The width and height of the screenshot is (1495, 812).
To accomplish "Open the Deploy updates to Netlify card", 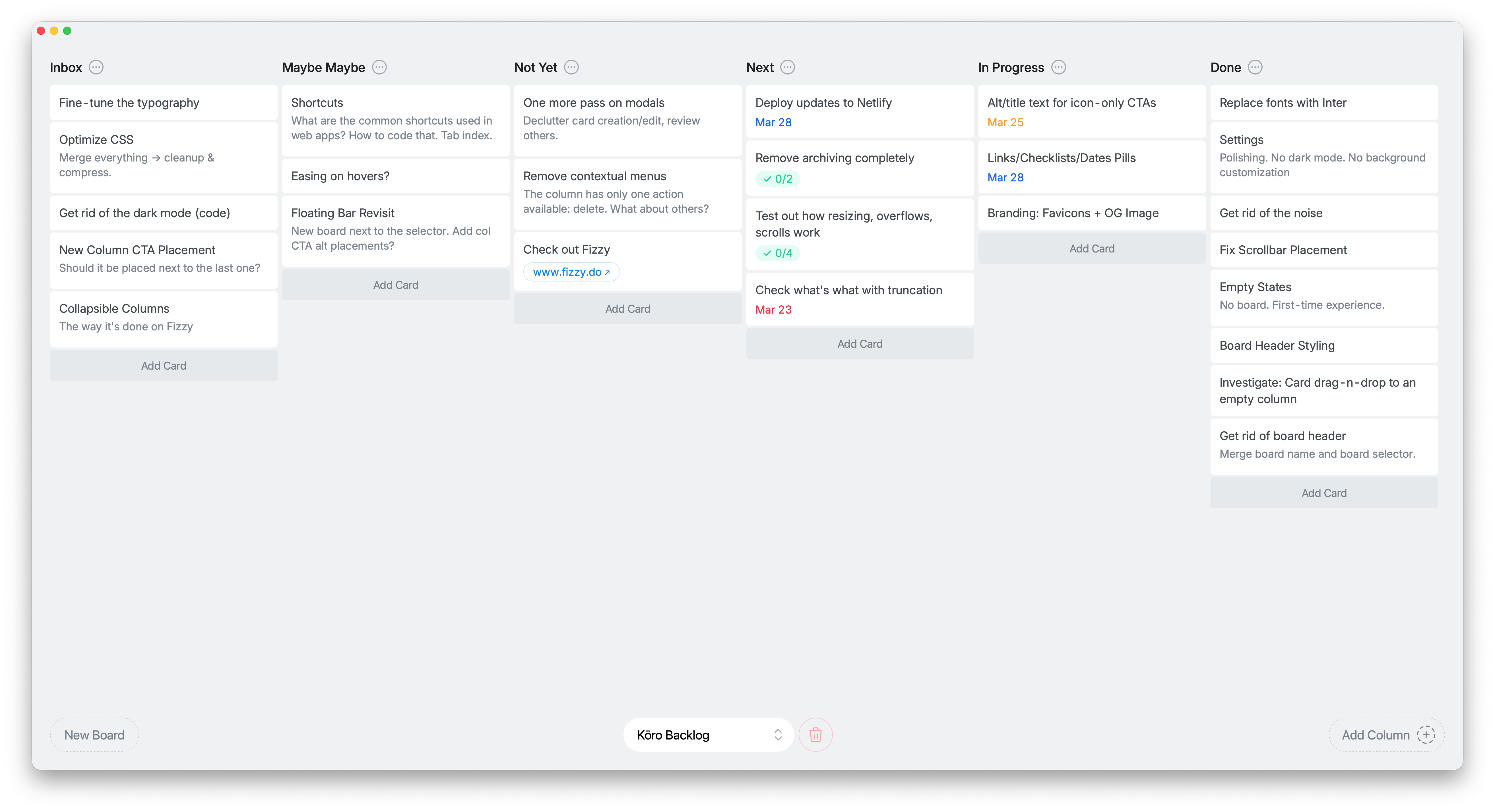I will click(823, 103).
